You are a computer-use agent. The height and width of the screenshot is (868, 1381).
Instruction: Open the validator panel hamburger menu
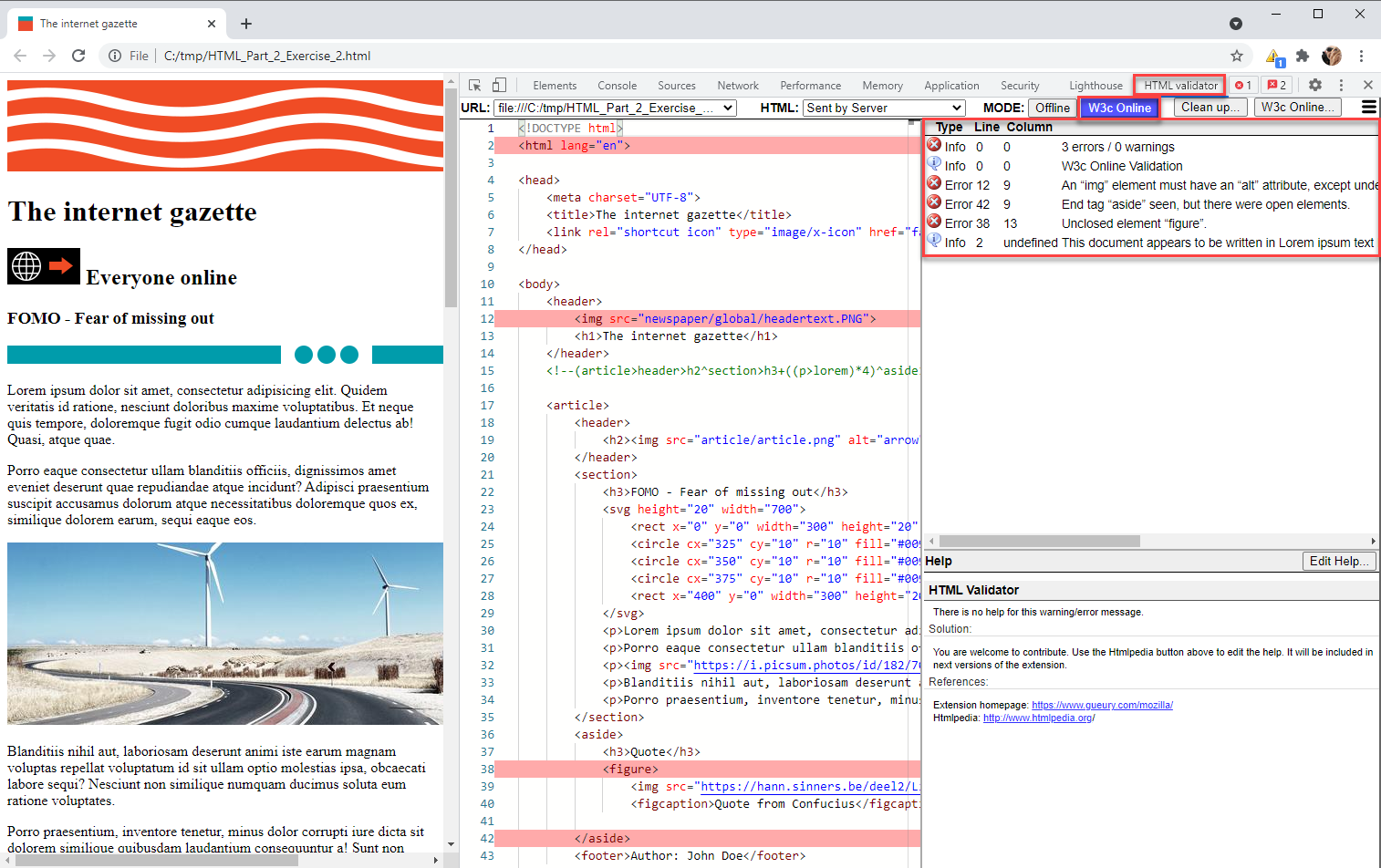(1368, 107)
